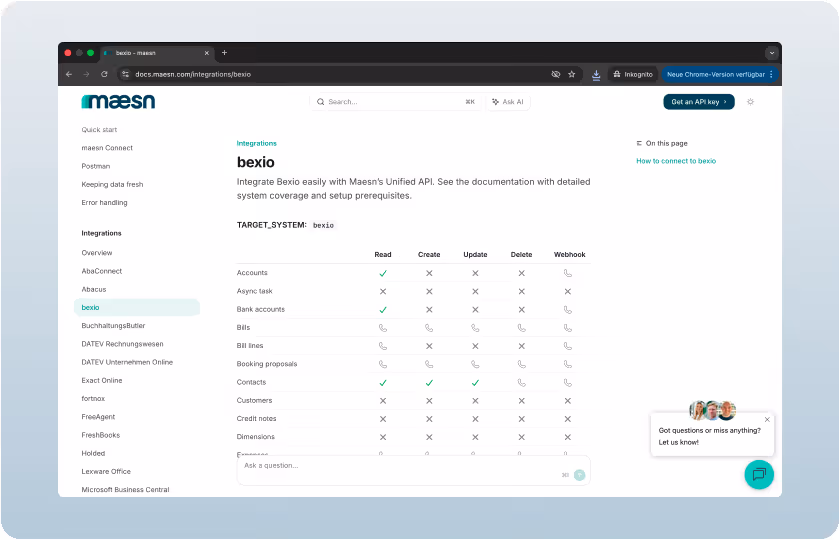This screenshot has width=840, height=540.
Task: Open the Chrome tab list dropdown arrow
Action: [x=772, y=53]
